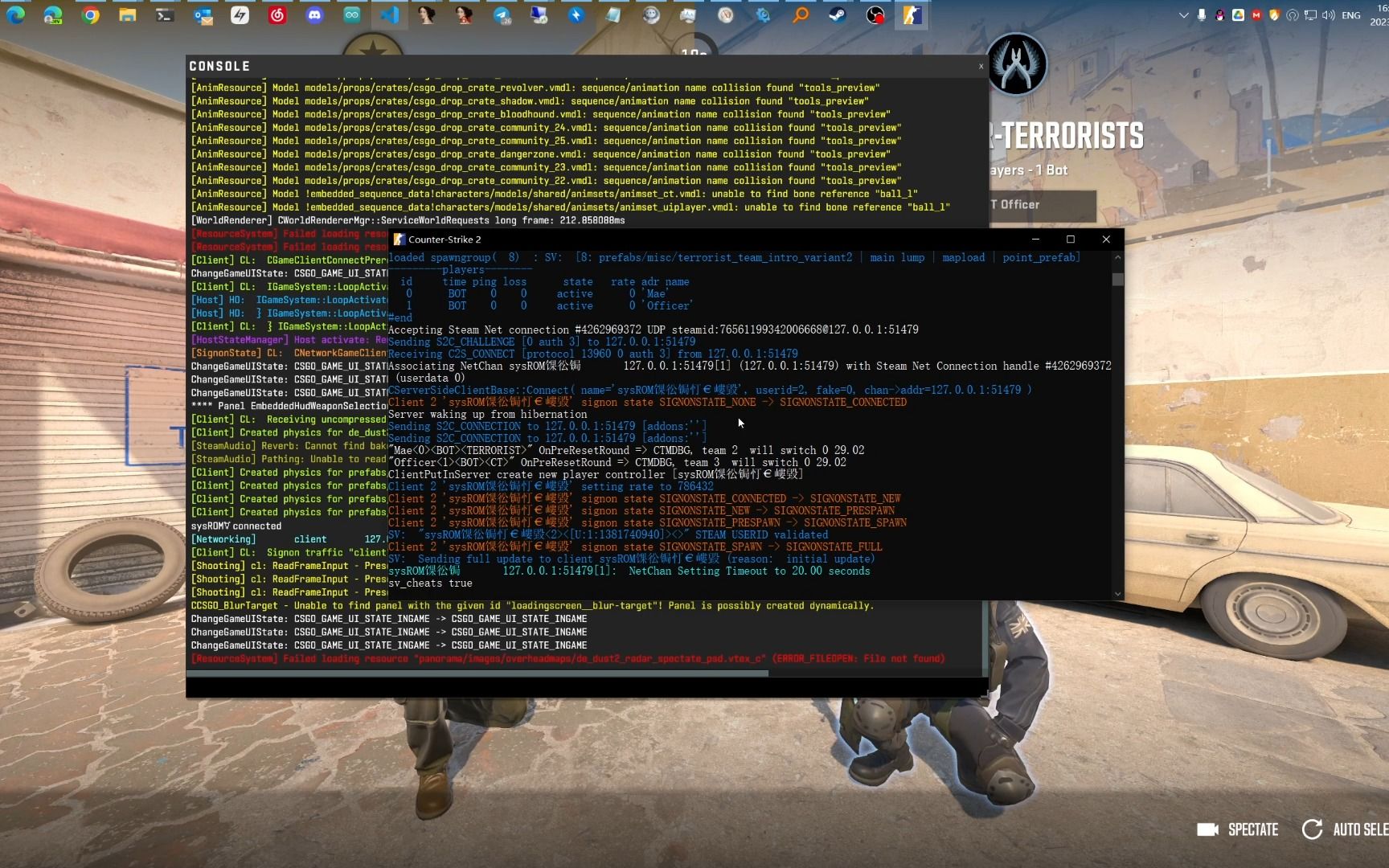Click the CONSOLE panel title

tap(219, 66)
